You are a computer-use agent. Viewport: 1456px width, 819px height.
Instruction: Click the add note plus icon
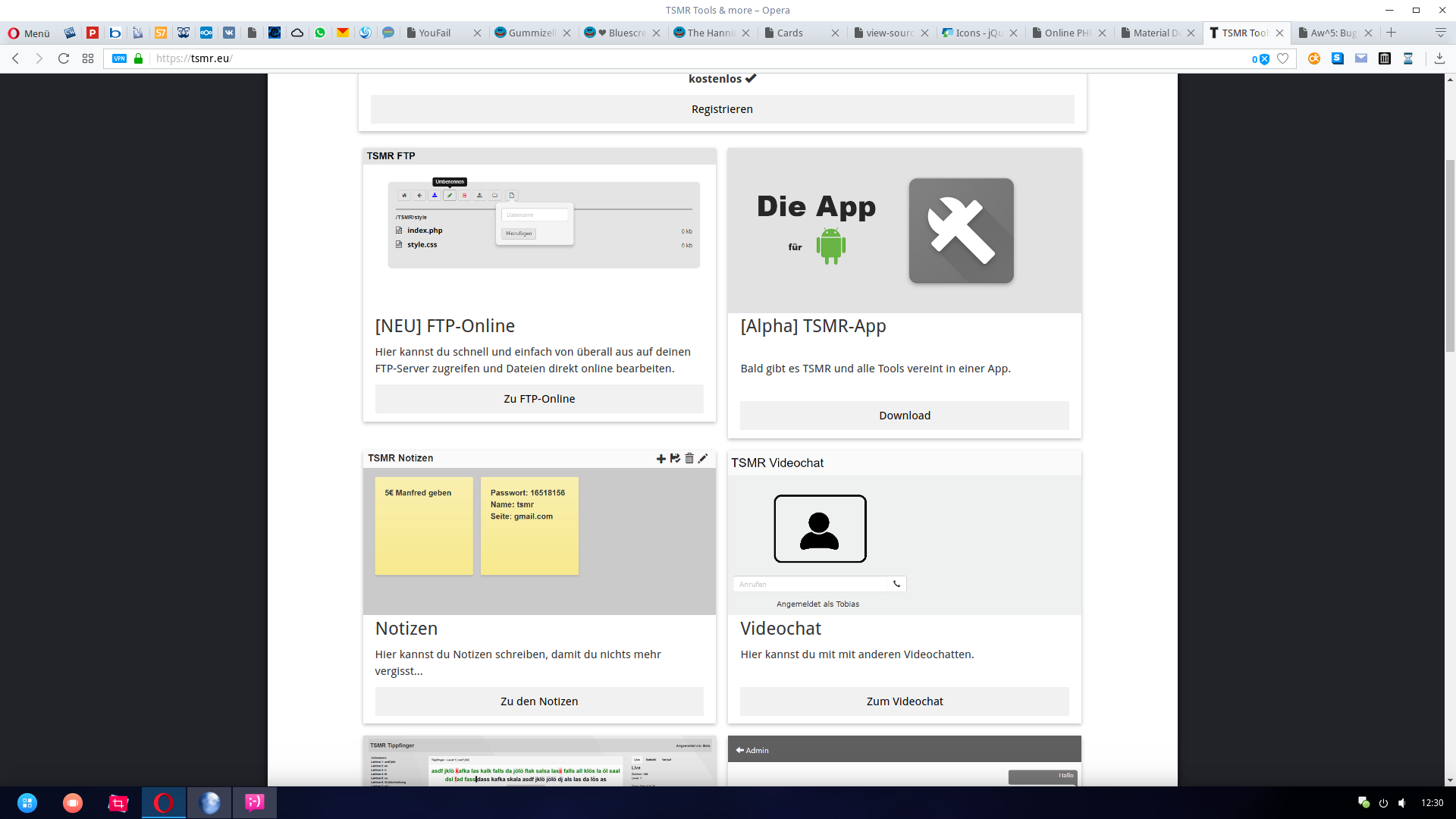point(661,459)
